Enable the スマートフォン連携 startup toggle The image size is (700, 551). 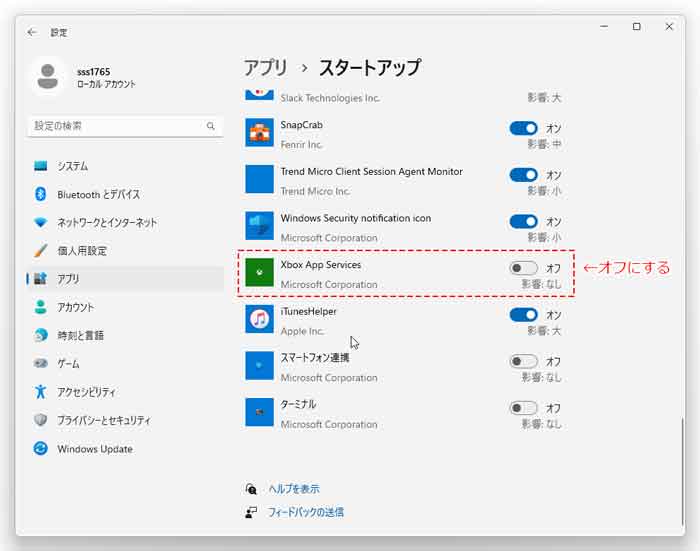coord(523,361)
